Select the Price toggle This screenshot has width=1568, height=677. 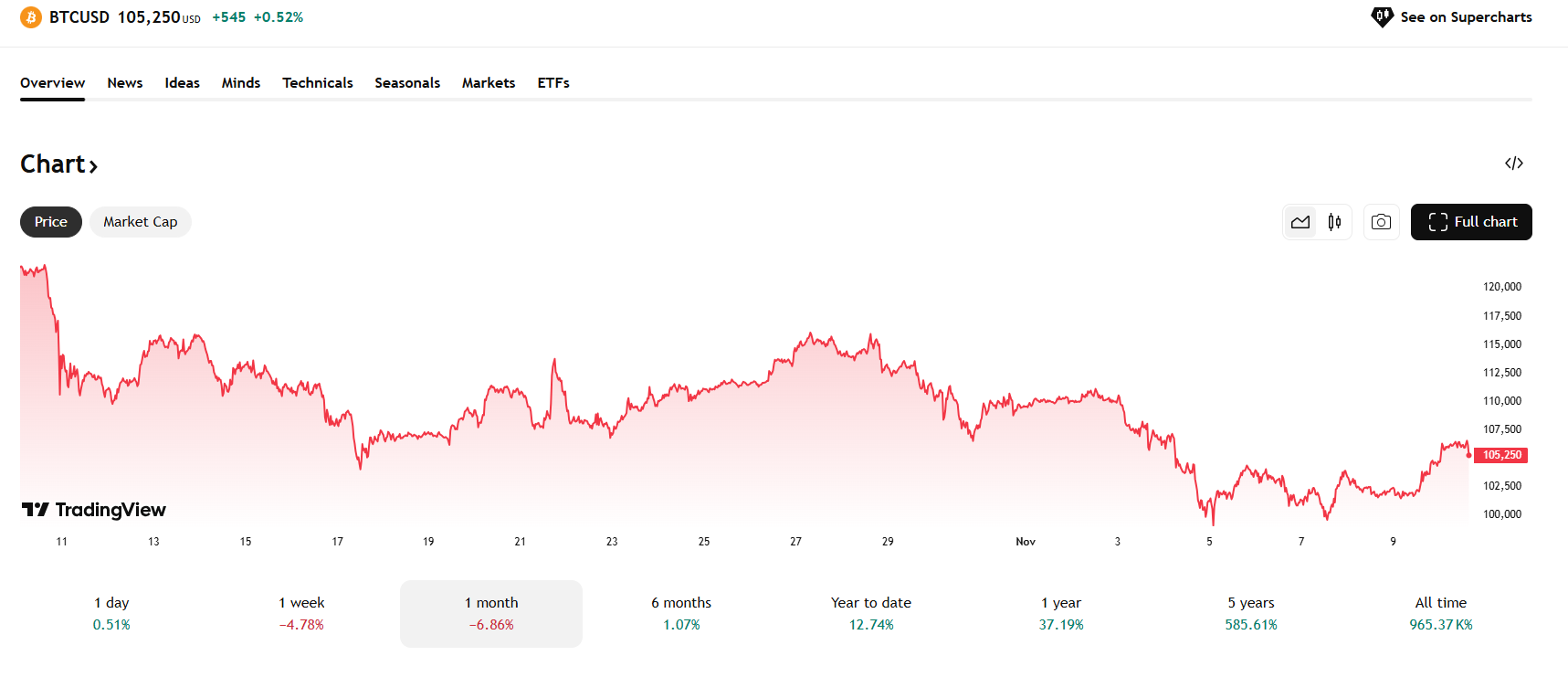(x=51, y=222)
